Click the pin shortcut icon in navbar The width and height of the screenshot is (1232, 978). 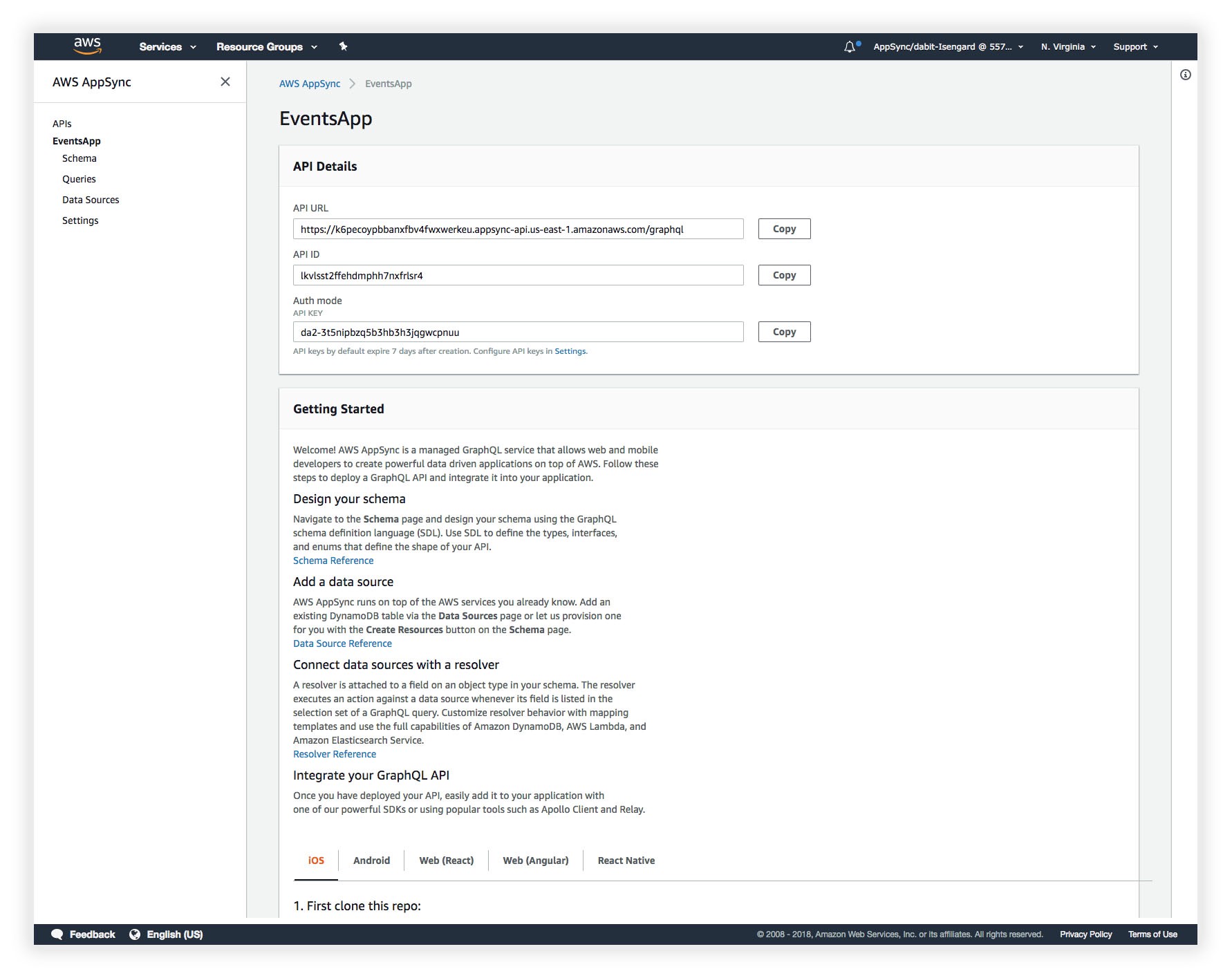click(x=343, y=46)
